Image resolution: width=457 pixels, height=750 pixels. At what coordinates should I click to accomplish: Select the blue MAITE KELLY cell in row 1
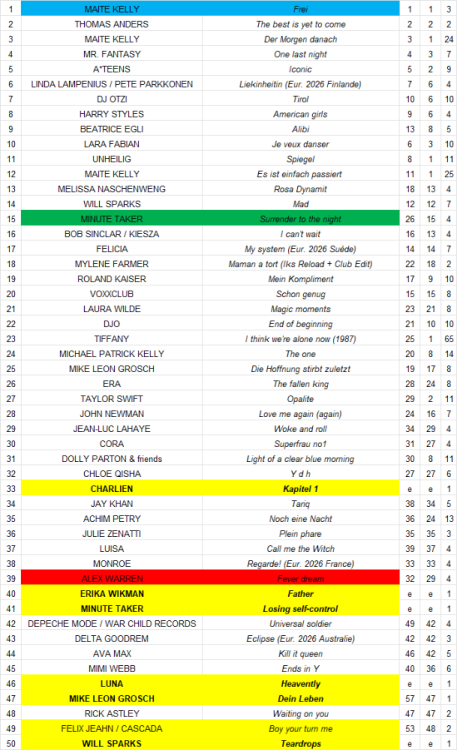(111, 9)
